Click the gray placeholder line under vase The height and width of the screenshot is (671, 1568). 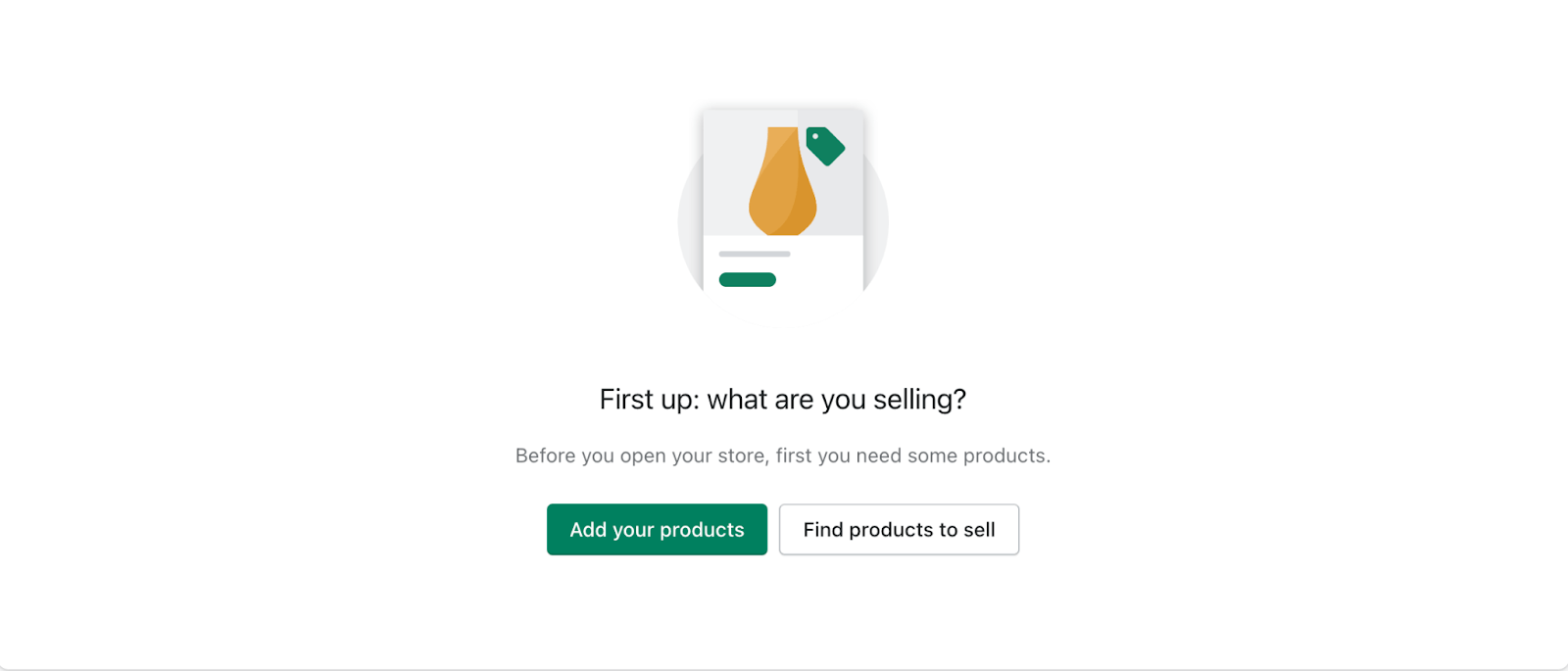click(x=755, y=254)
